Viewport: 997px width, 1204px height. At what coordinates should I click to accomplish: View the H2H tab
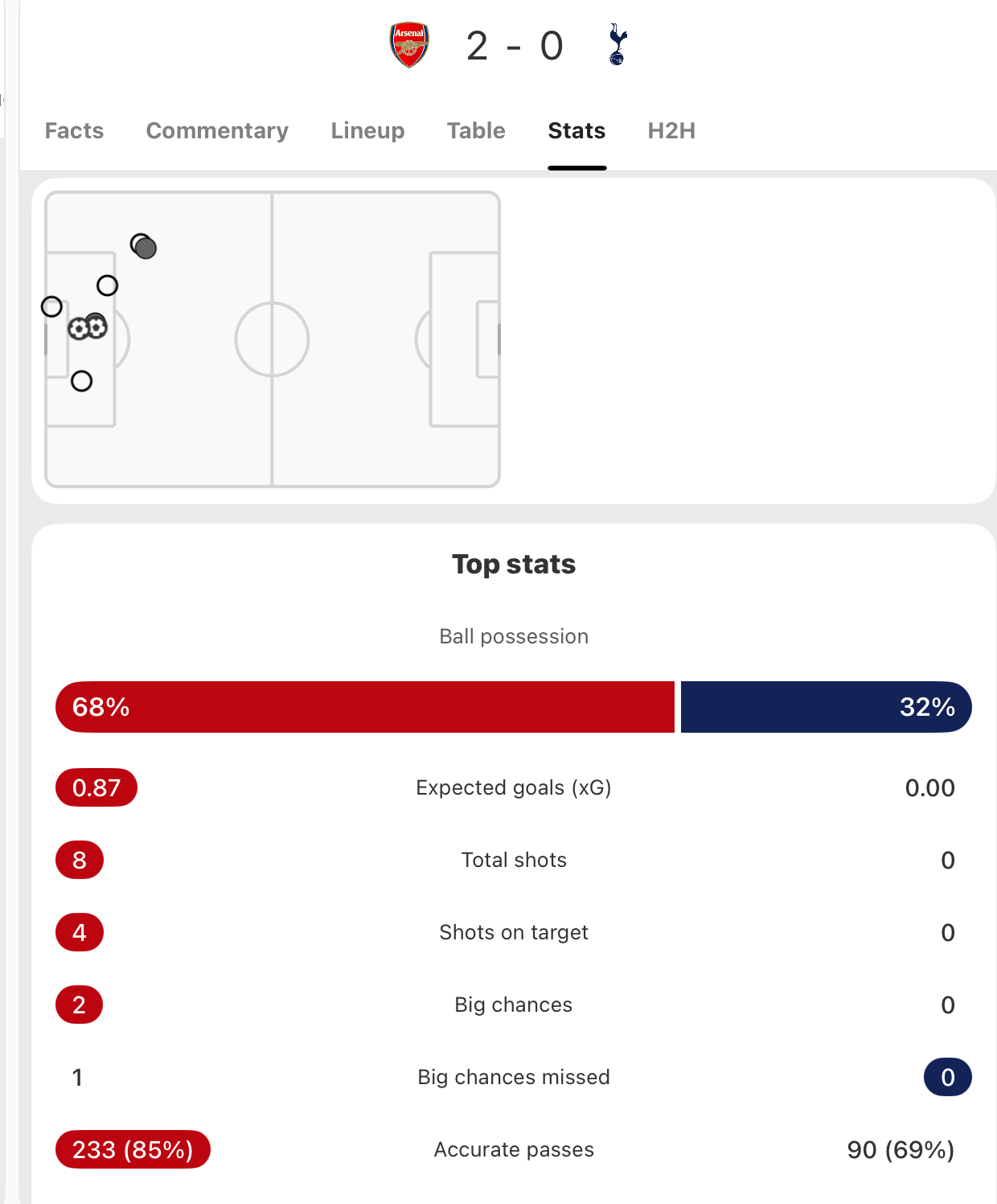tap(671, 130)
